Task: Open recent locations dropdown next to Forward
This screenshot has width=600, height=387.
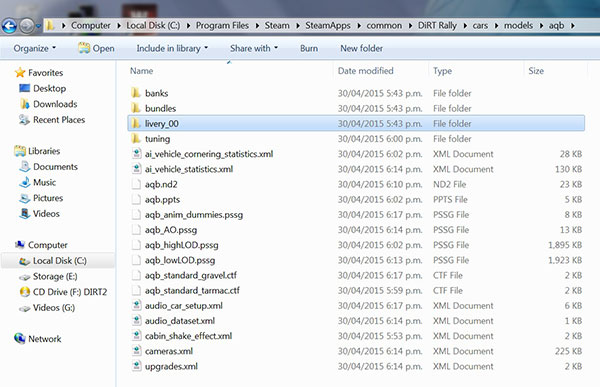Action: (38, 26)
